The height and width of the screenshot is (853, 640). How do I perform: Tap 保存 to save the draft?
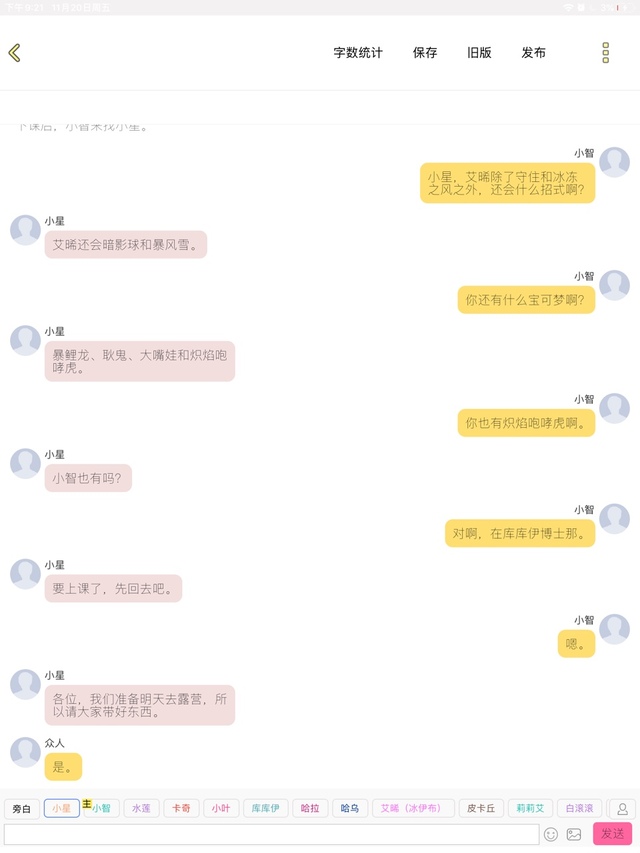[424, 53]
